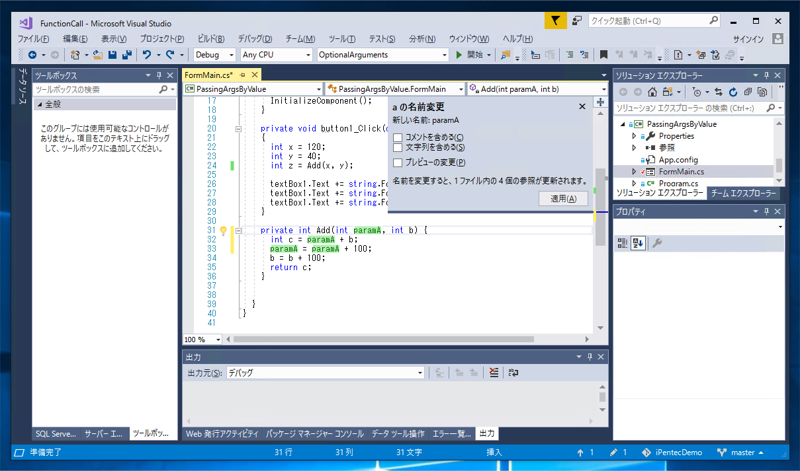Click Collapse All icon in Solution Explorer

coord(747,92)
